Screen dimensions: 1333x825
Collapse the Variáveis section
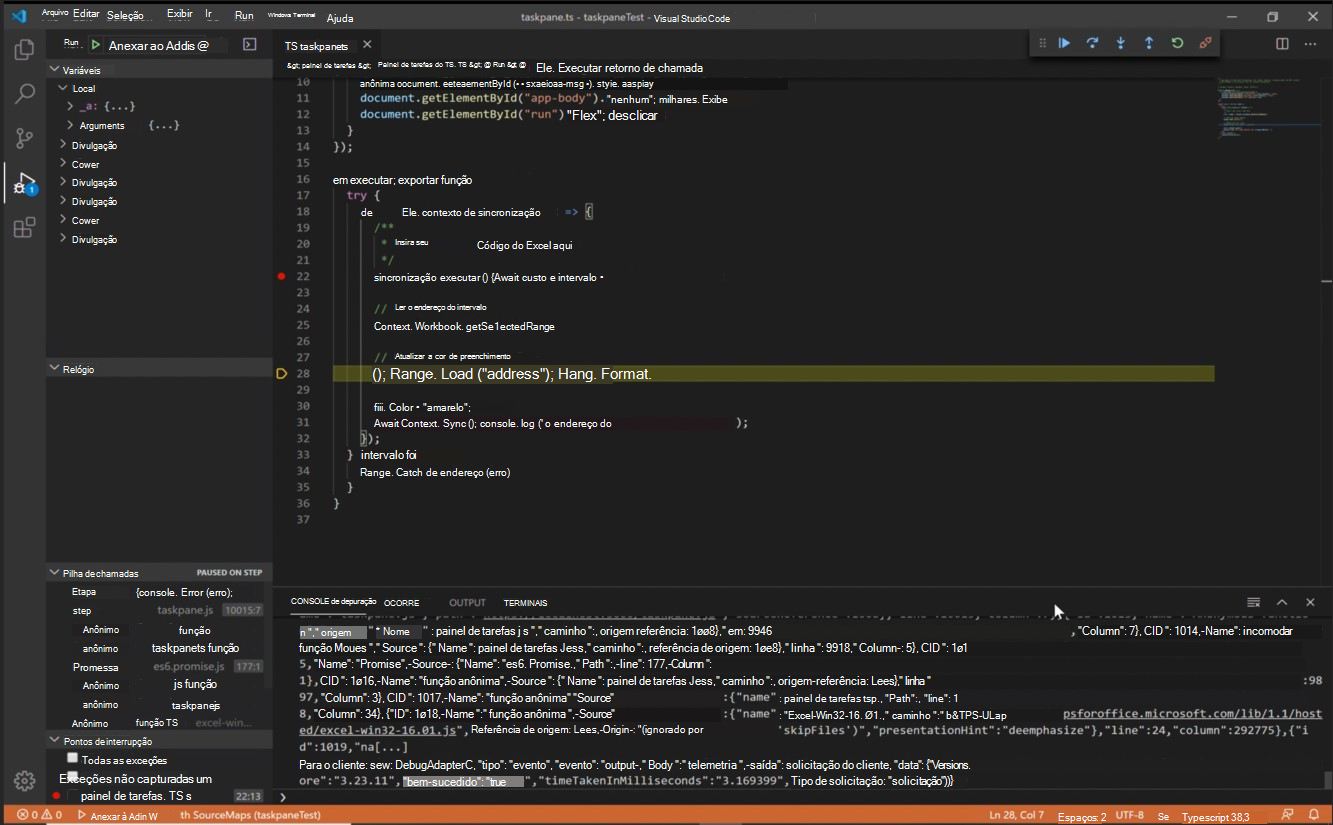pyautogui.click(x=55, y=70)
